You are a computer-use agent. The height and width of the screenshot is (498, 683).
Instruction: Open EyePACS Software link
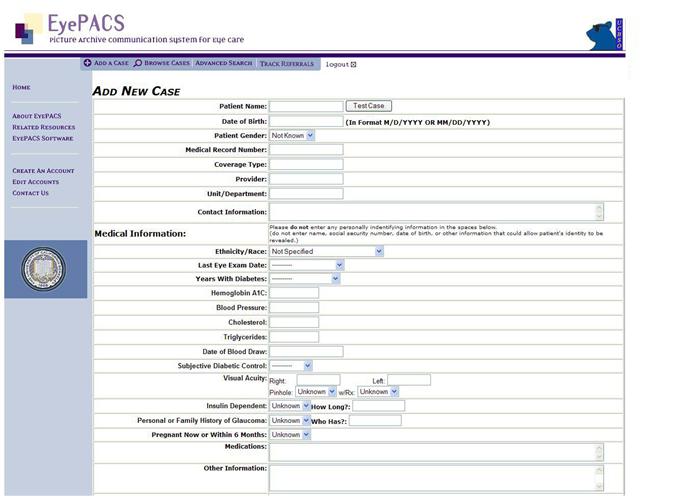pos(43,138)
